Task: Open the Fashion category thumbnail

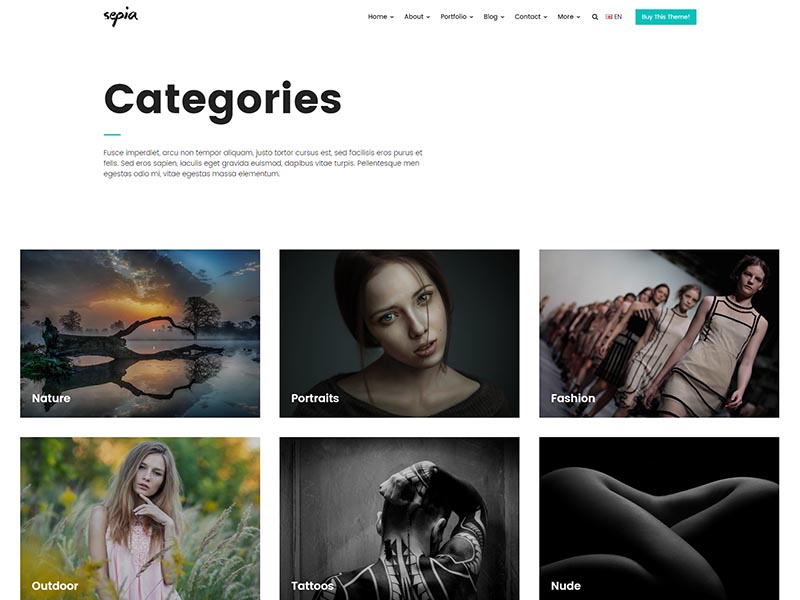Action: coord(659,333)
